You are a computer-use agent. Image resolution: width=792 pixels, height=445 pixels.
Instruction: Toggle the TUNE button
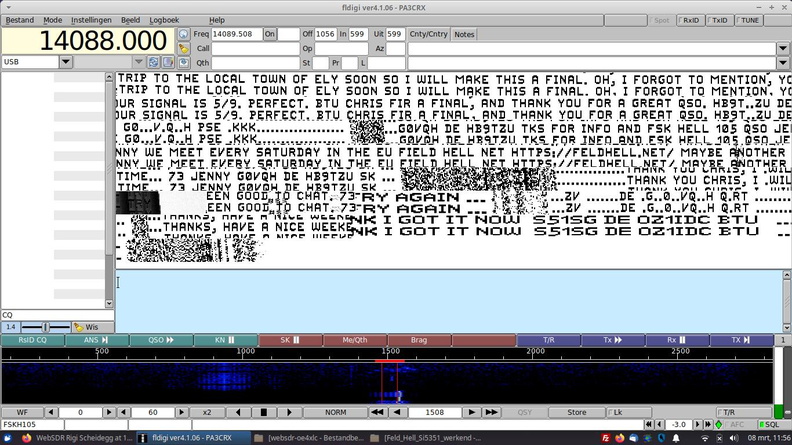coord(748,20)
